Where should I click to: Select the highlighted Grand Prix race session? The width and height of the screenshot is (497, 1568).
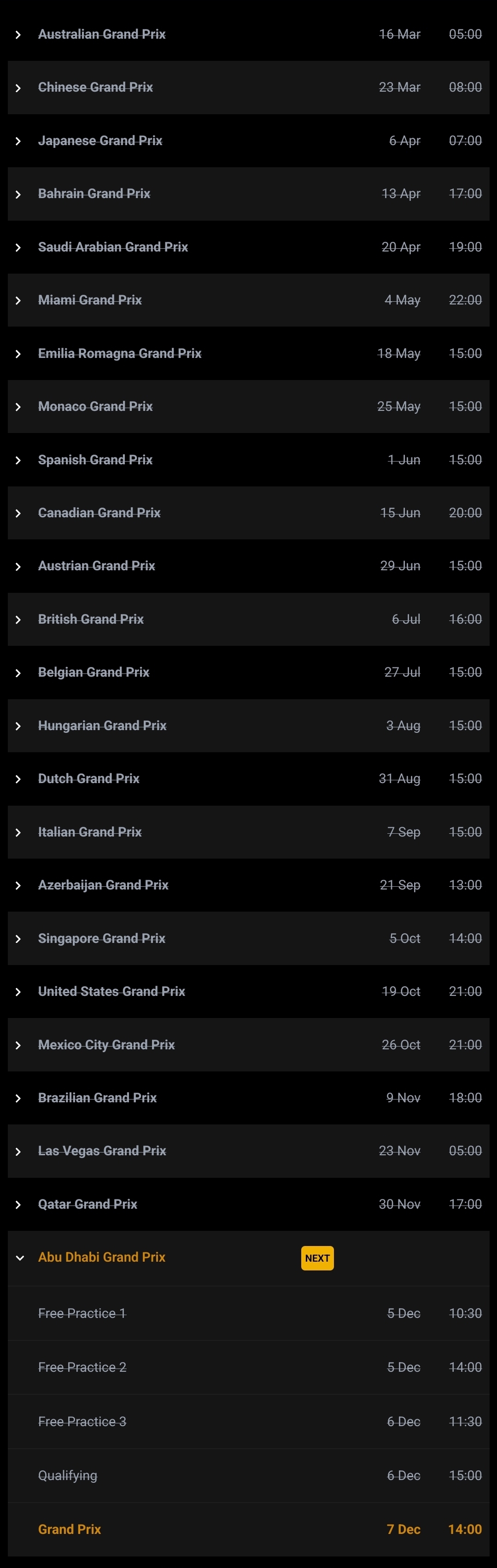click(x=70, y=1529)
